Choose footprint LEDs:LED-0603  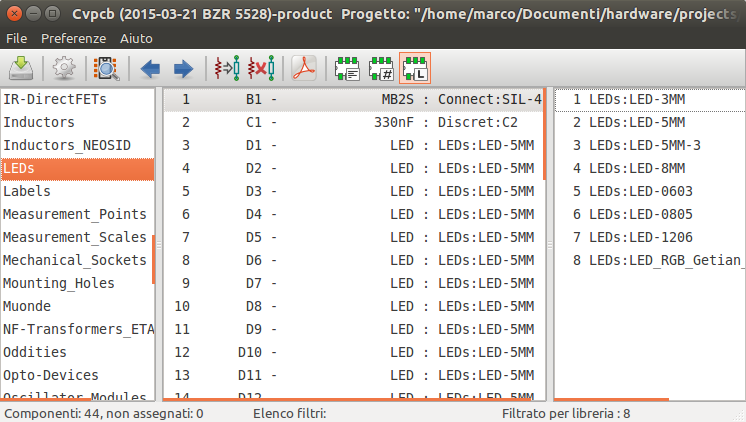(650, 191)
